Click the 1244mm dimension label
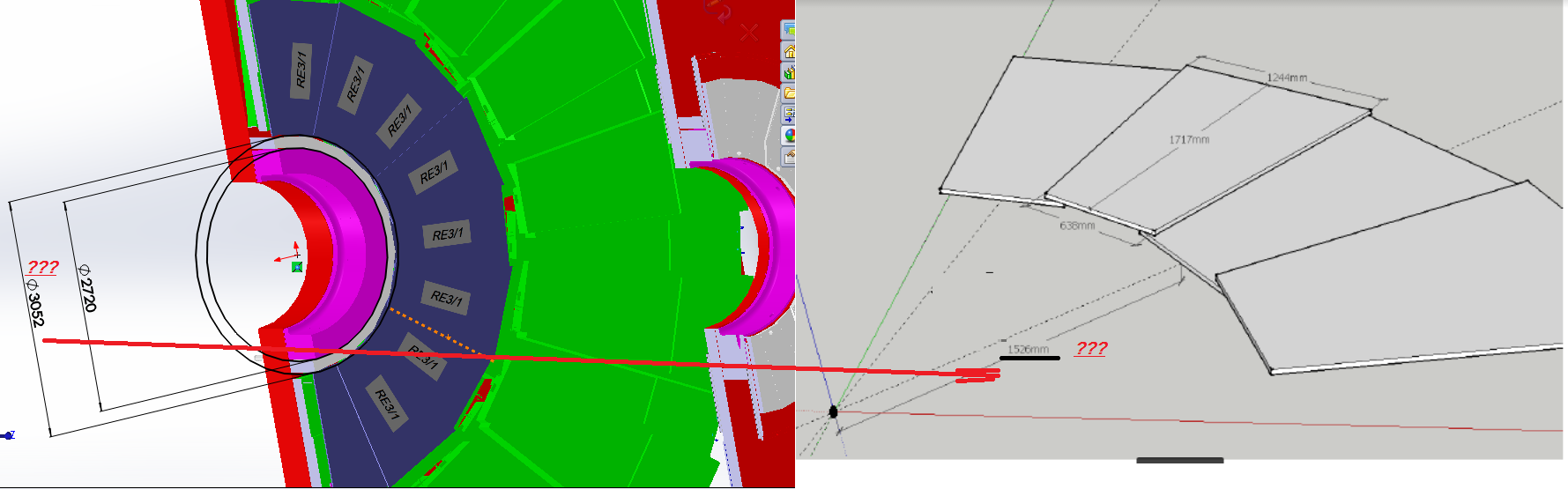The height and width of the screenshot is (489, 1568). [1287, 78]
